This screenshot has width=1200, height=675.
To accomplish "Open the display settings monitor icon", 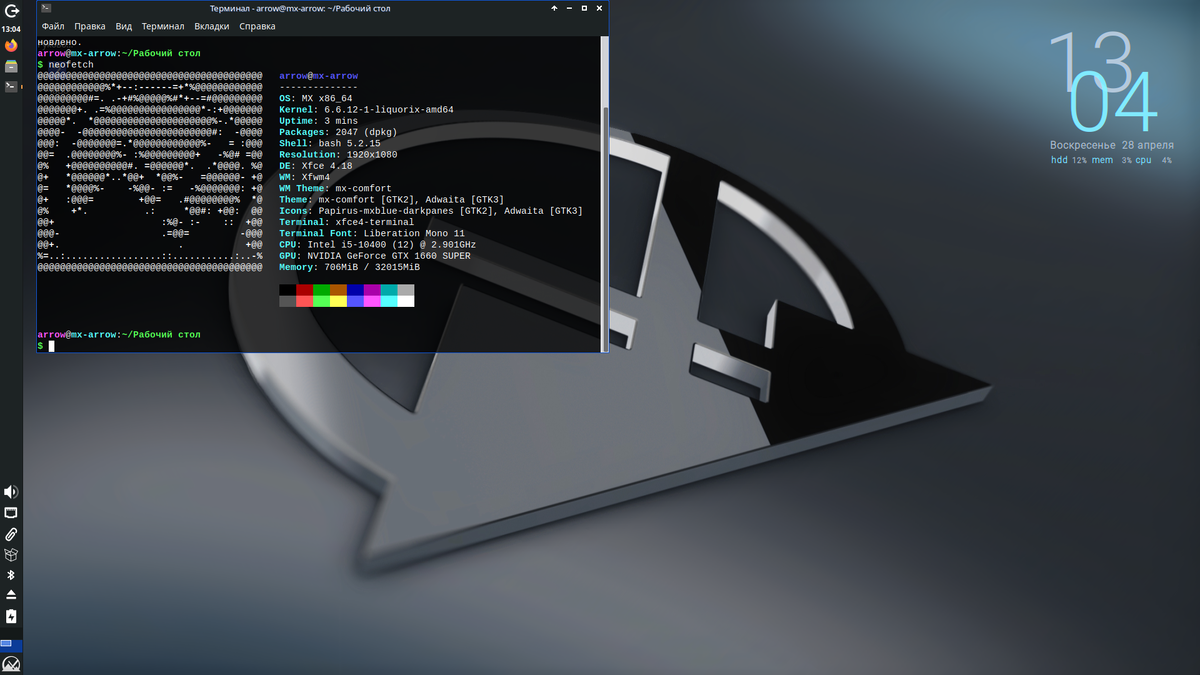I will pos(11,512).
